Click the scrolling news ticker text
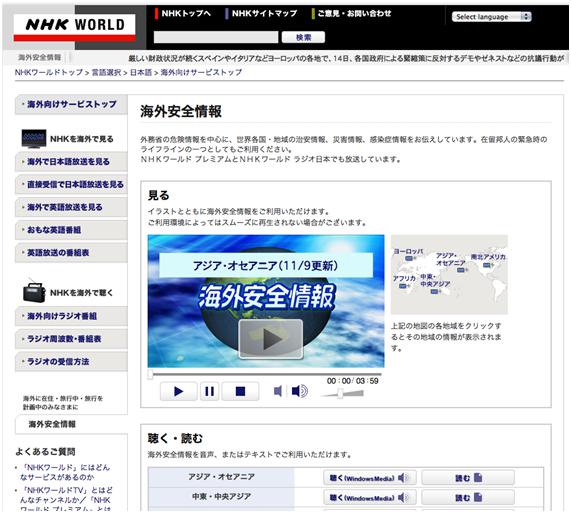This screenshot has height=513, width=571. click(346, 58)
